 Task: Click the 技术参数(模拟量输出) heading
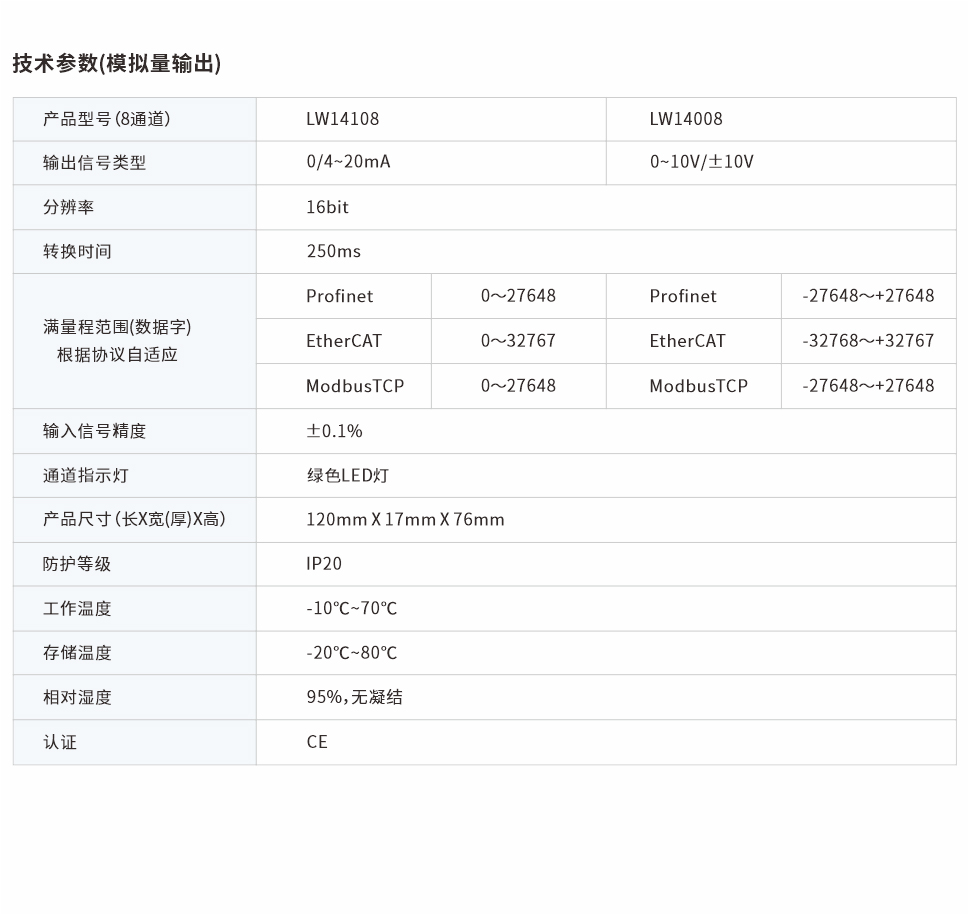tap(117, 64)
